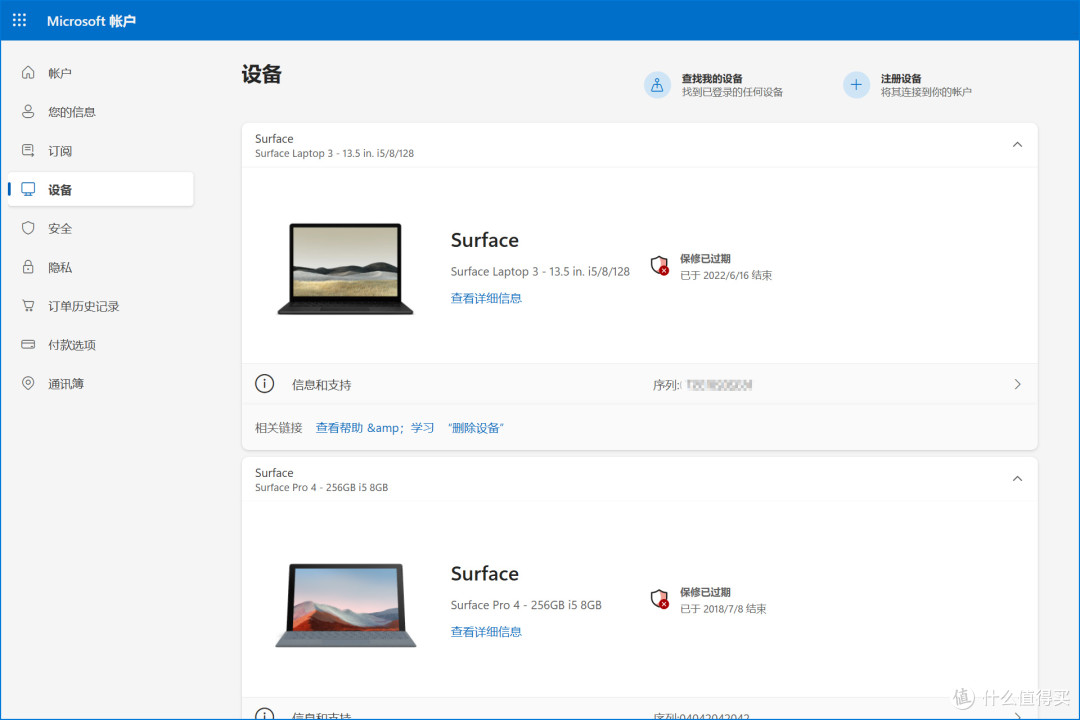Image resolution: width=1080 pixels, height=720 pixels.
Task: Click the 查找我的设备 text link
Action: pyautogui.click(x=712, y=78)
